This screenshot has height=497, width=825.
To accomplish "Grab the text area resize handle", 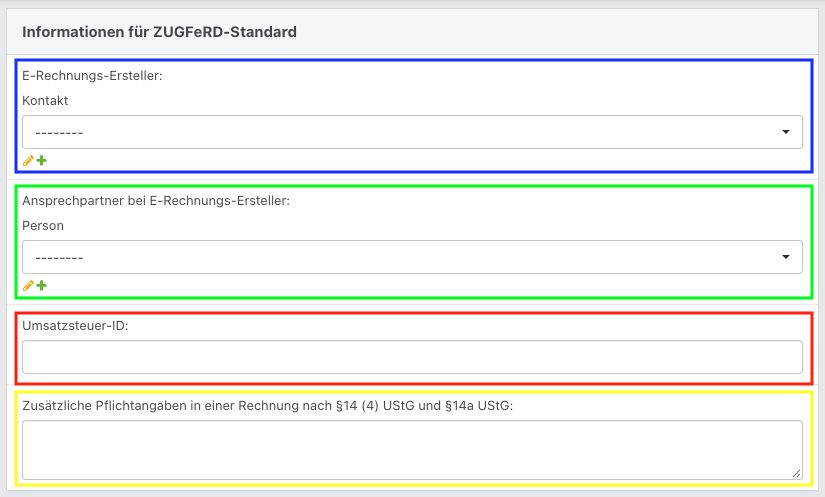I will coord(797,474).
